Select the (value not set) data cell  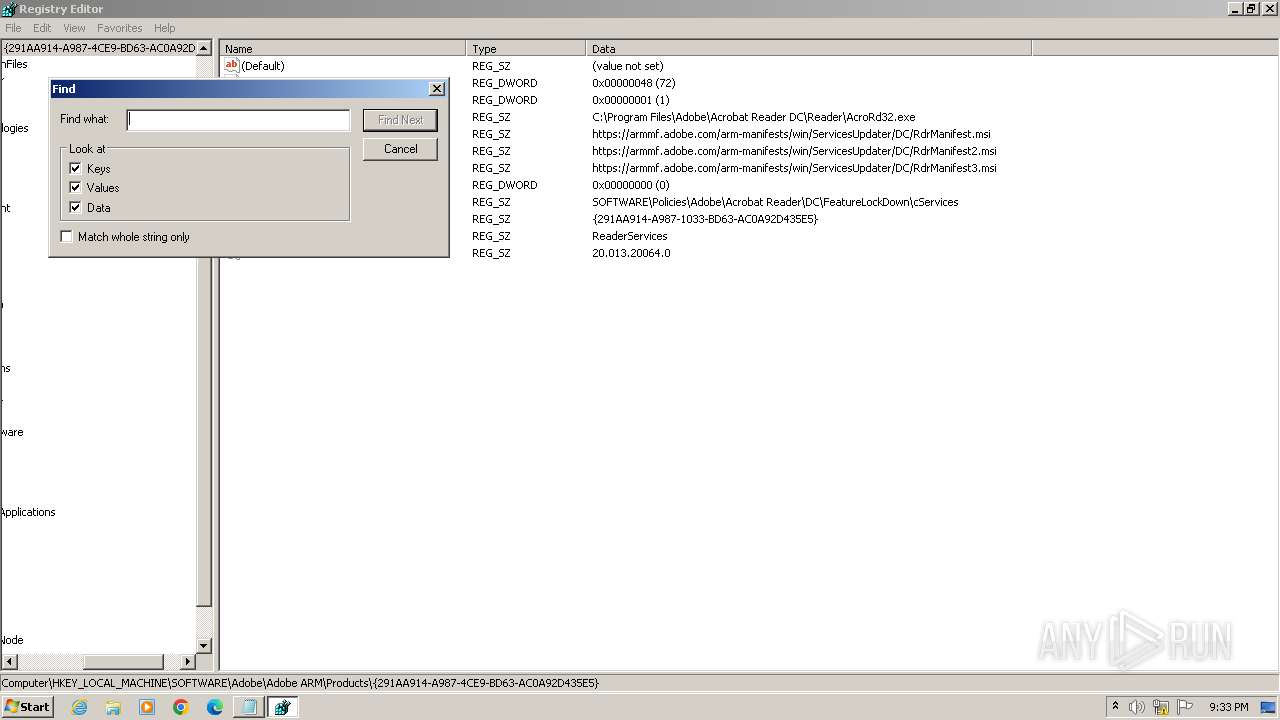coord(627,66)
